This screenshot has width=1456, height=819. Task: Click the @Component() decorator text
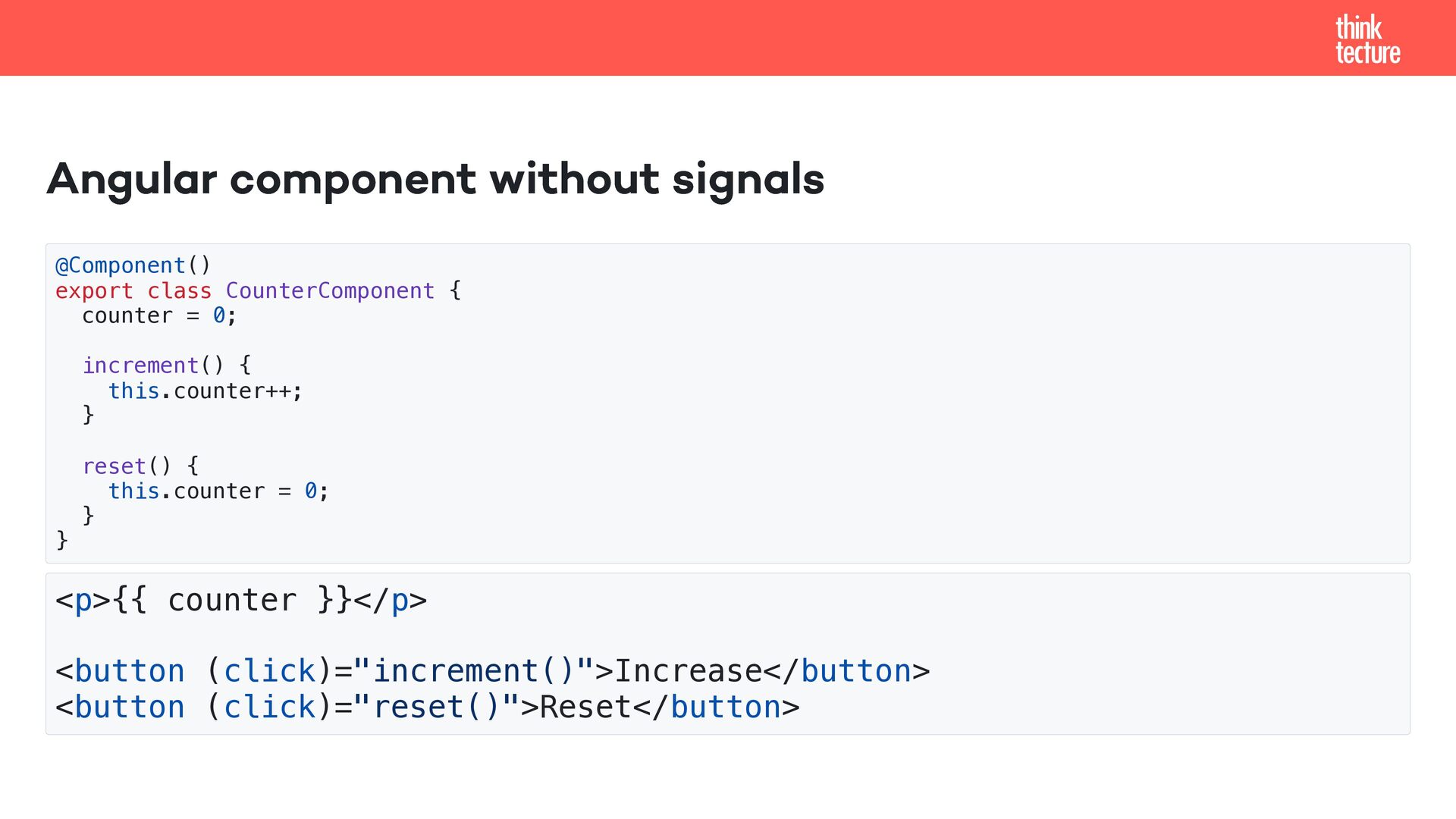[133, 265]
